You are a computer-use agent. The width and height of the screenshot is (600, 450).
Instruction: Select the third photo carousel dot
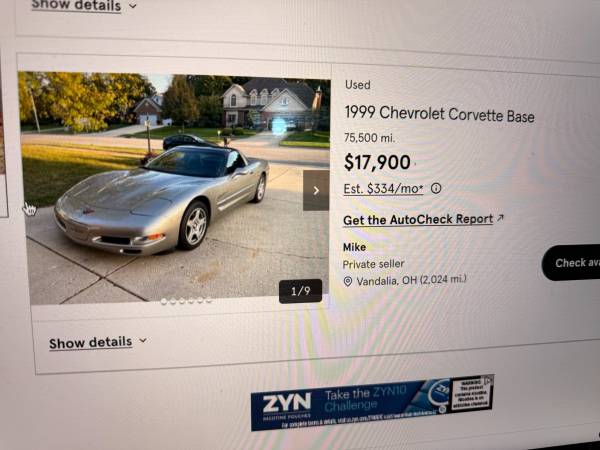click(x=182, y=301)
